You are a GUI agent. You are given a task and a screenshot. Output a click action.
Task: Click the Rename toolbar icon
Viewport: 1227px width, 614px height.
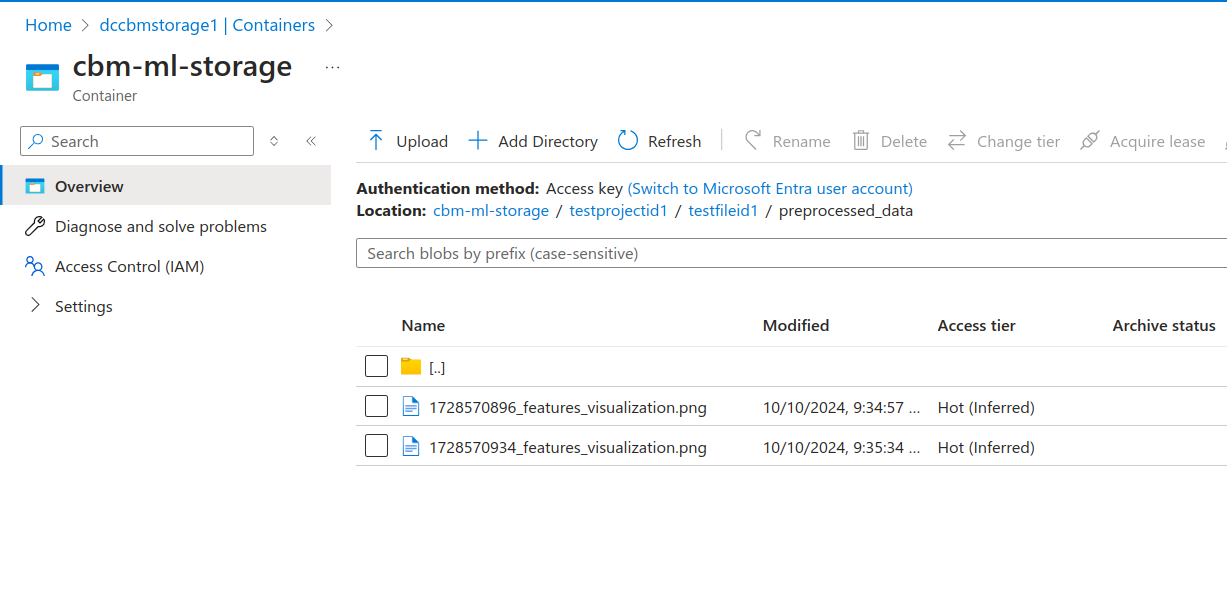pos(753,141)
